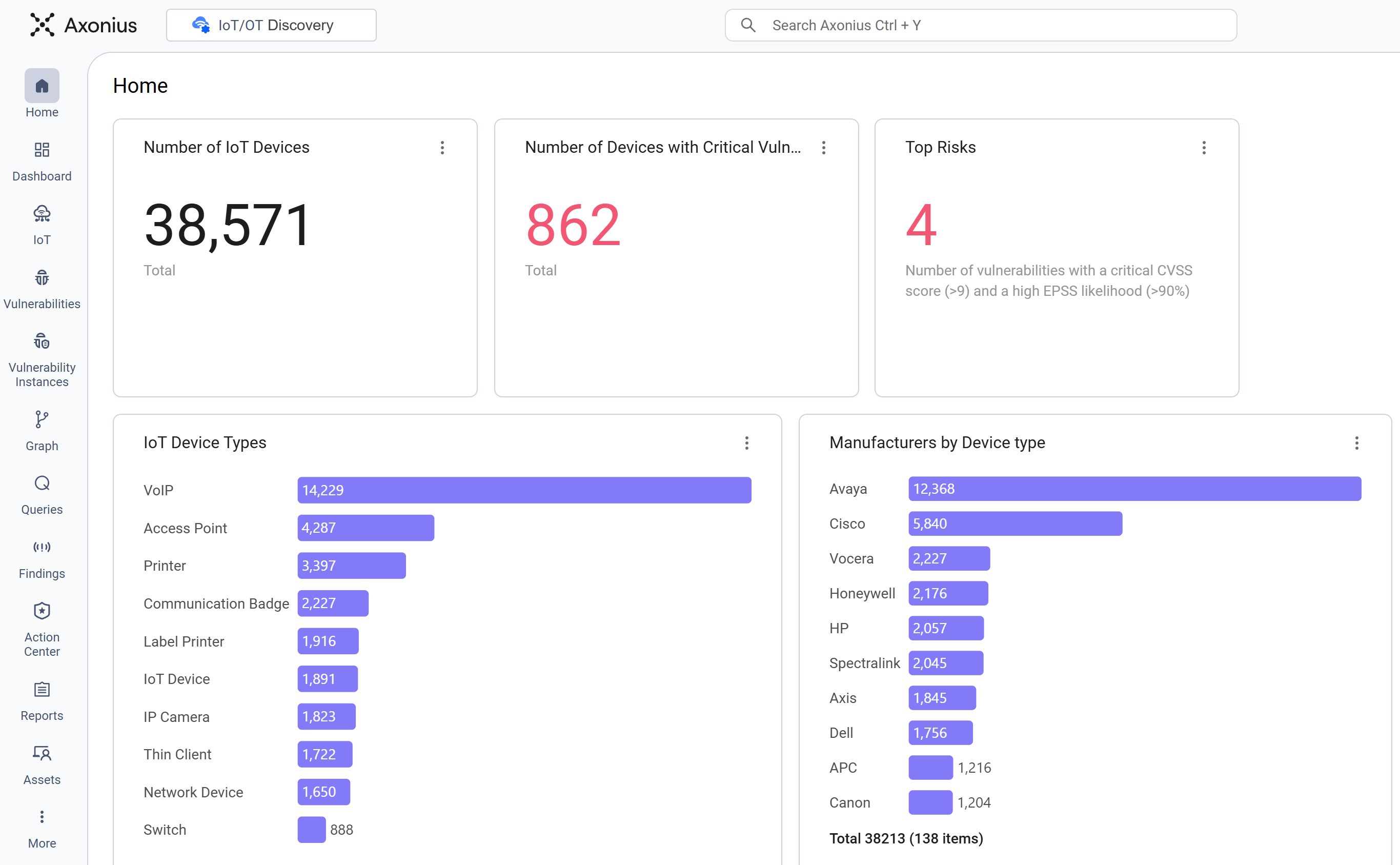Open the Findings sidebar icon
The height and width of the screenshot is (865, 1400).
(42, 547)
